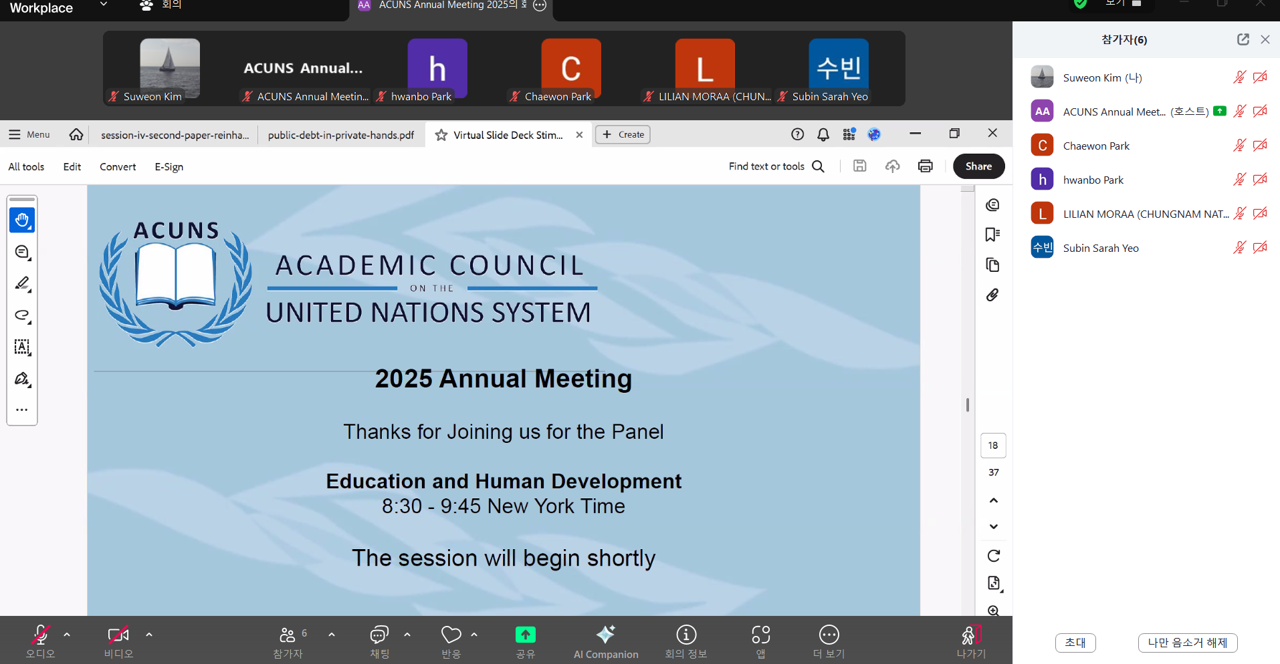Click the 초대 invite button
This screenshot has width=1280, height=664.
1075,643
